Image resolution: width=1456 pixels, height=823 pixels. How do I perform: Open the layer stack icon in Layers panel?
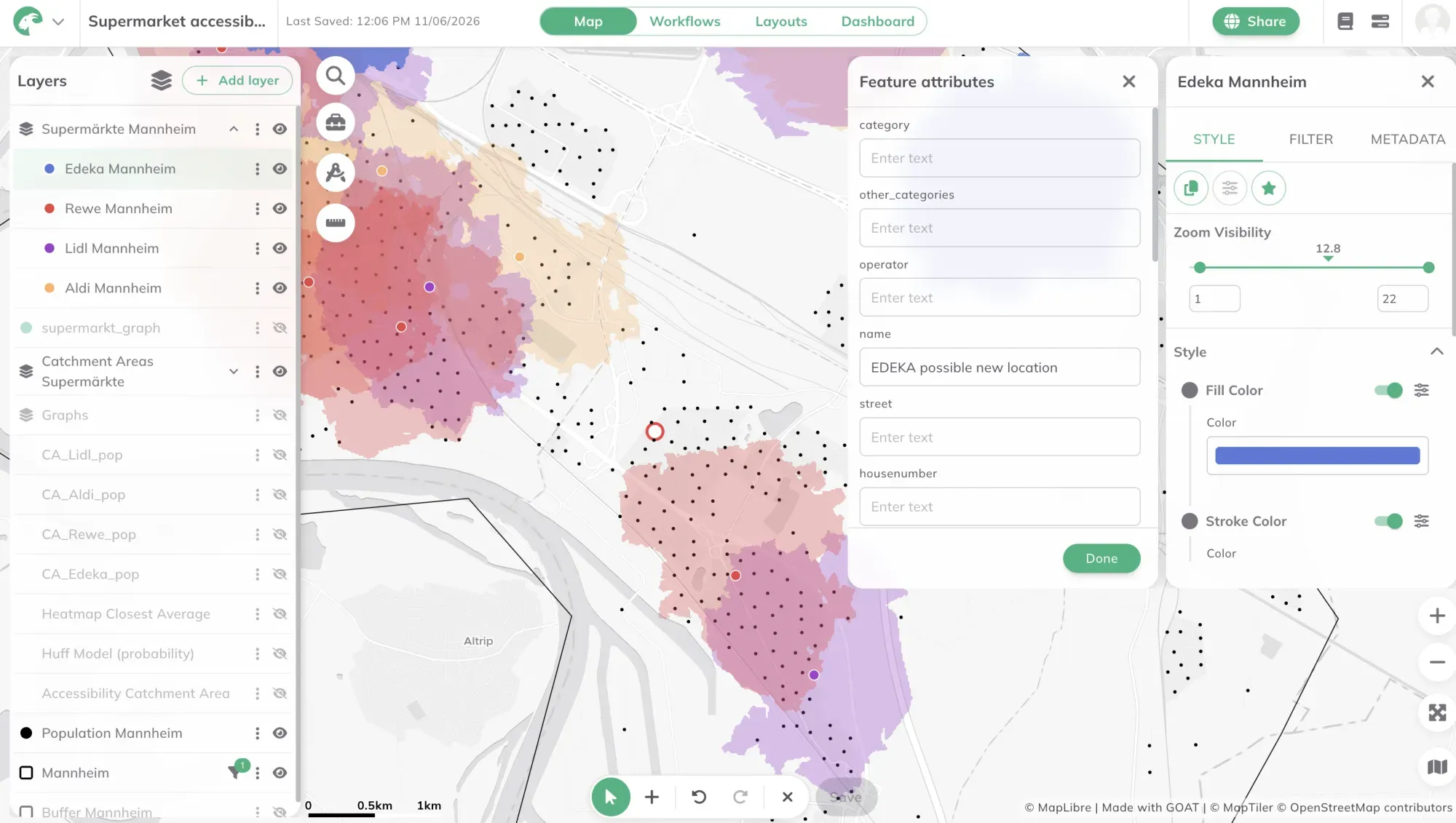tap(162, 81)
